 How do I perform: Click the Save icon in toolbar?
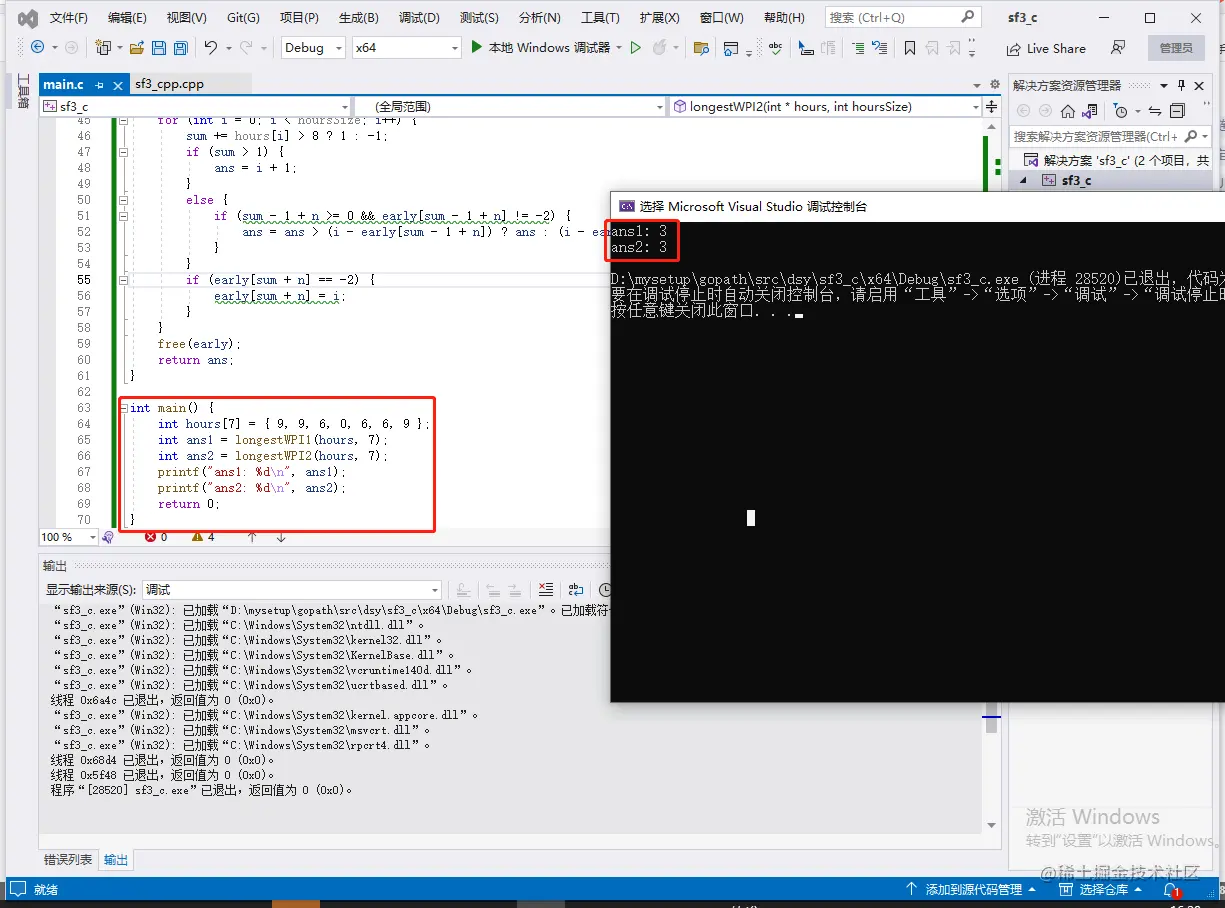coord(160,47)
